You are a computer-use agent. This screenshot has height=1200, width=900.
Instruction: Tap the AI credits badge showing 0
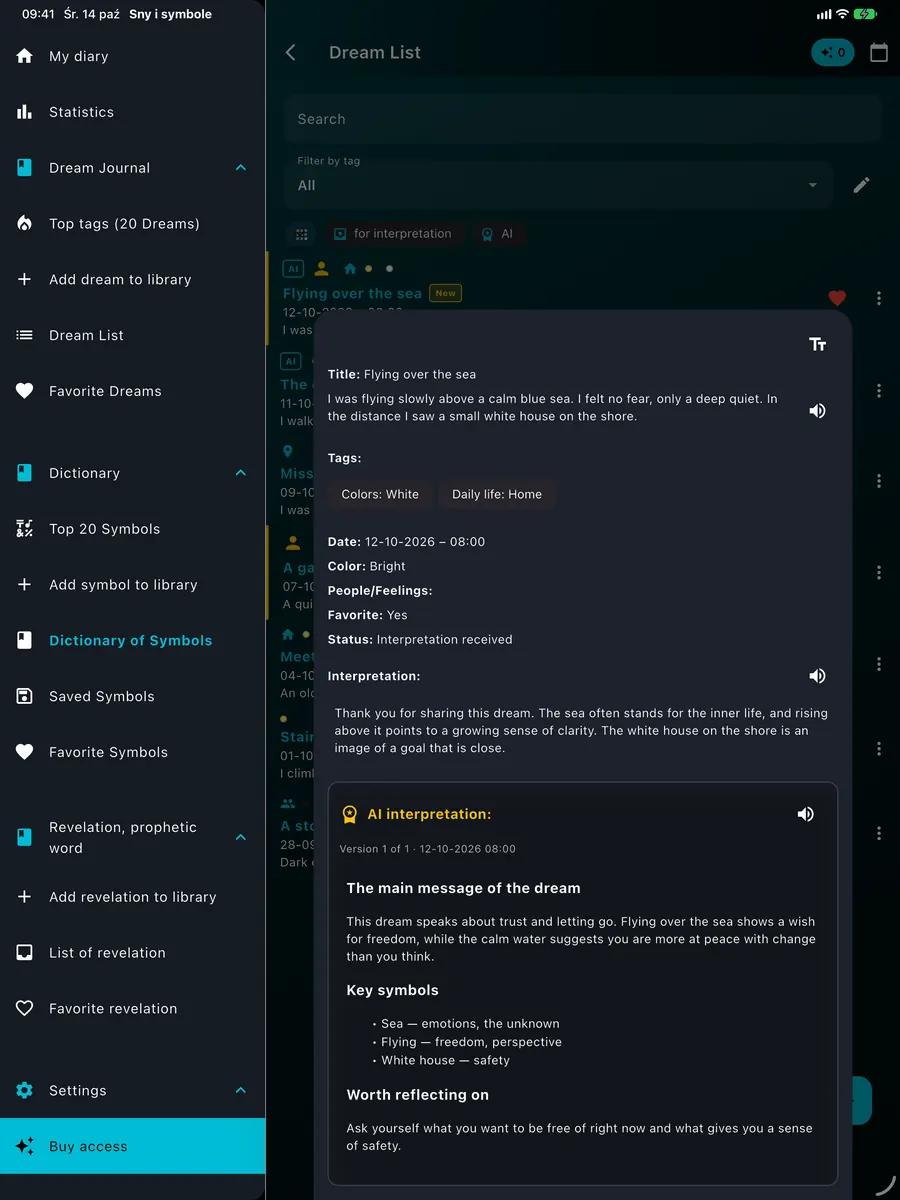[833, 53]
